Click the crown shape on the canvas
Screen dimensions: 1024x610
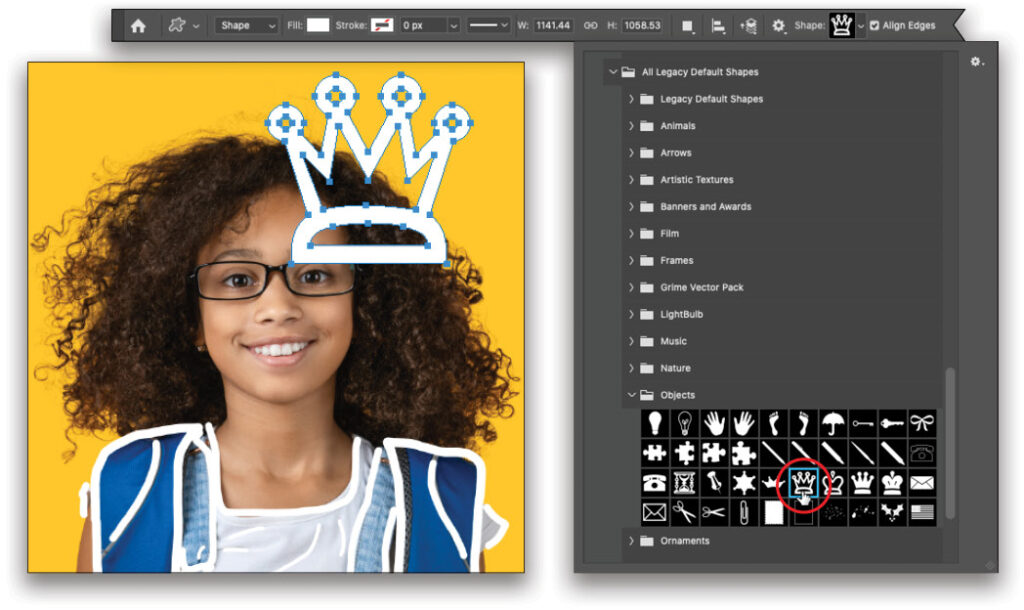369,170
